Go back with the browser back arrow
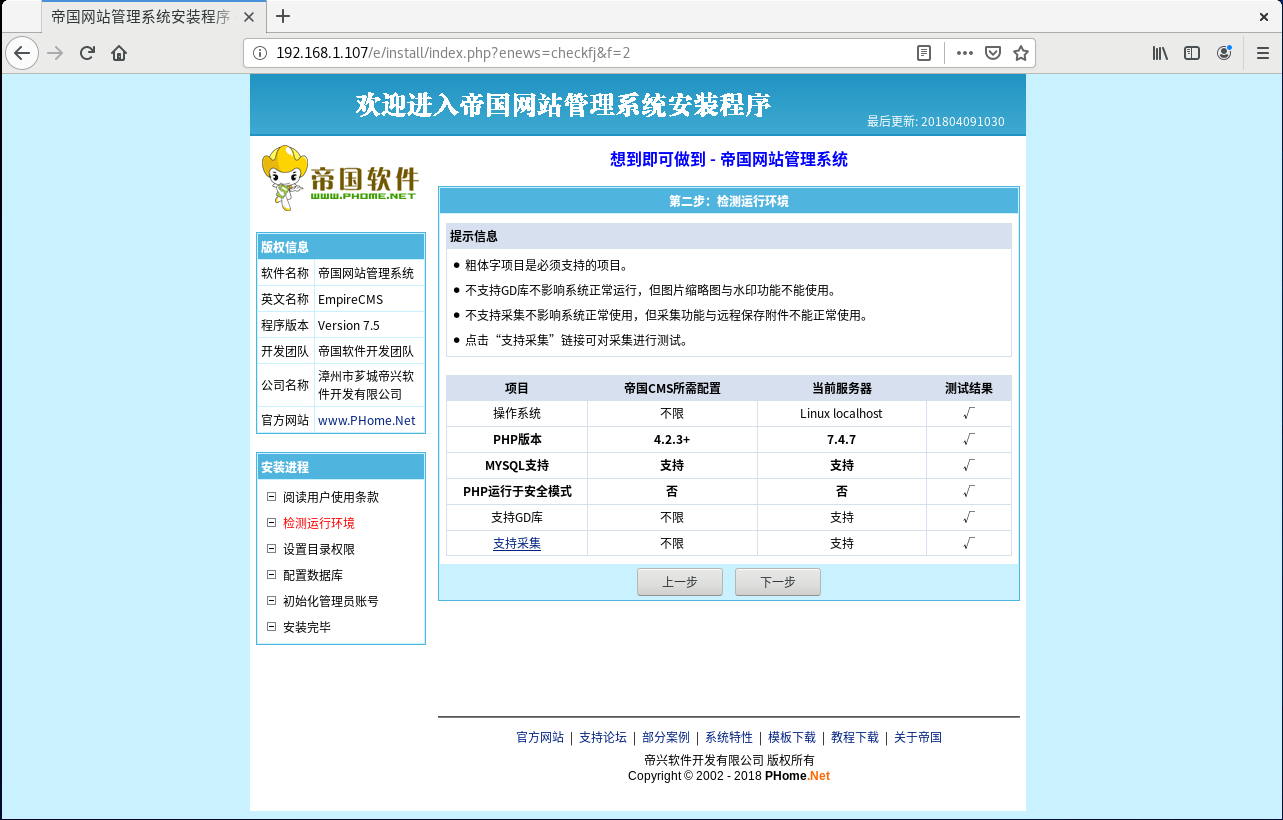 (22, 53)
